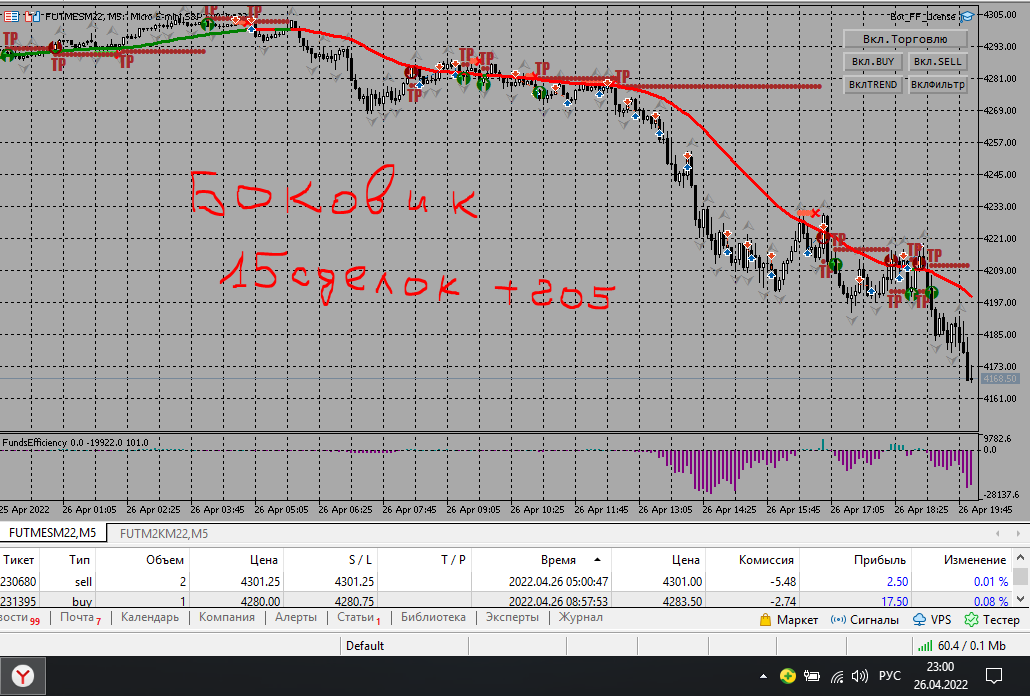Open the Календарь tab
This screenshot has height=696, width=1030.
150,618
